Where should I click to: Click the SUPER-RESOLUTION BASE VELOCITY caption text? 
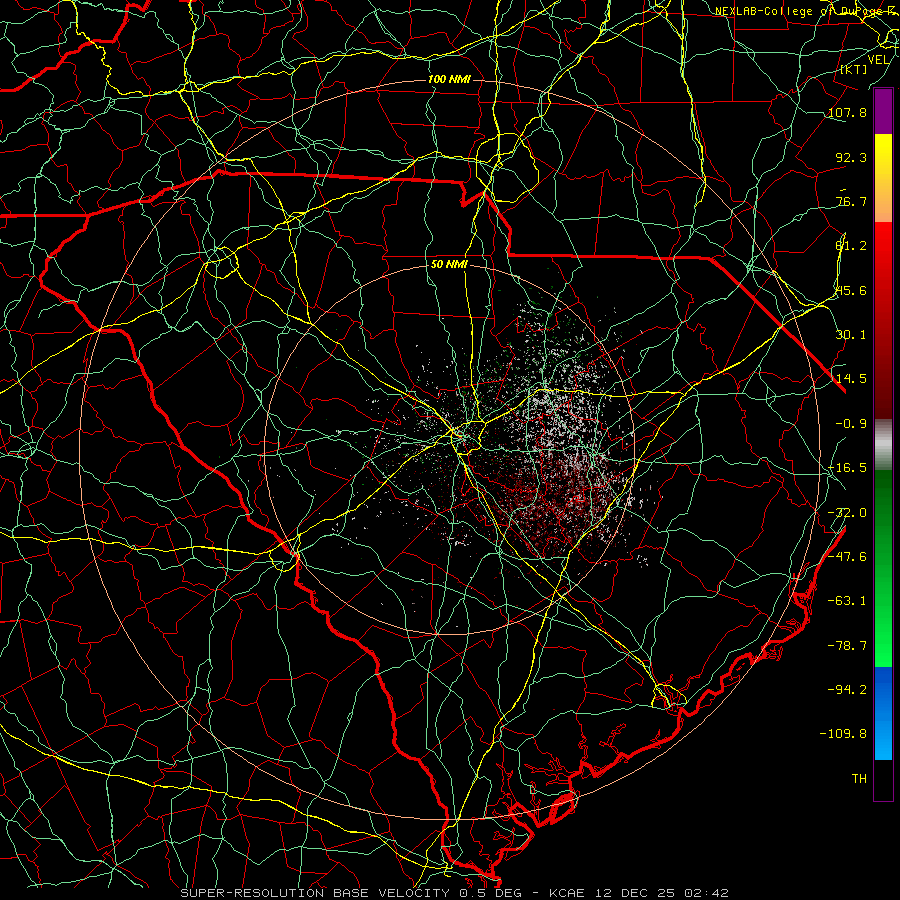click(x=315, y=893)
